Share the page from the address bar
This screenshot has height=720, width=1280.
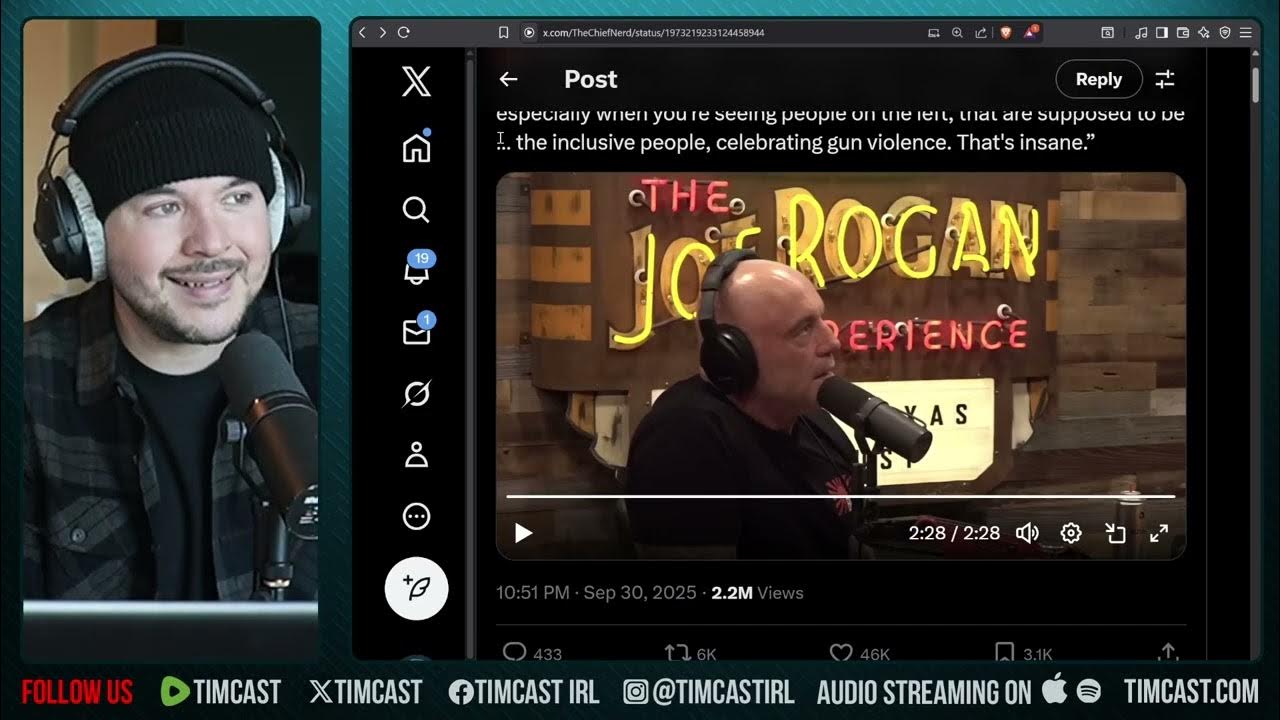(x=981, y=33)
